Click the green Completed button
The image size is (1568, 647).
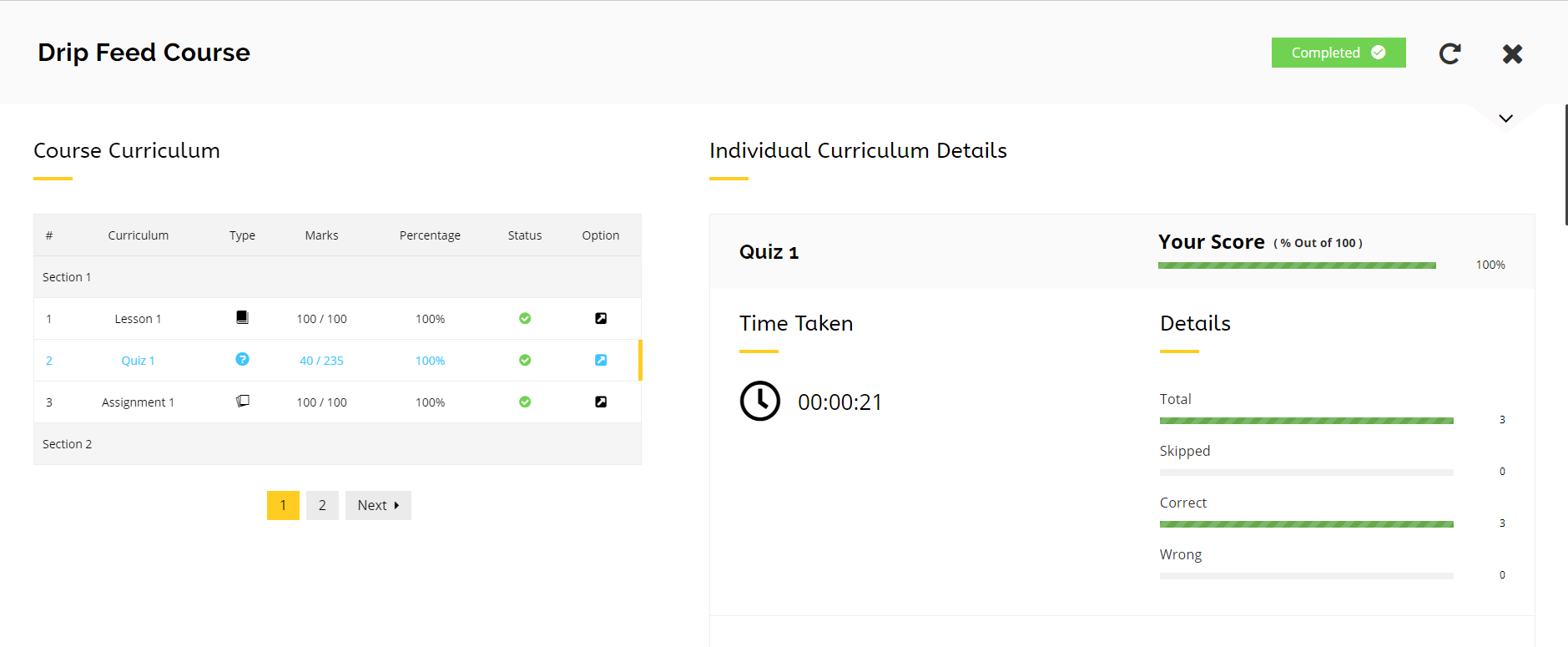point(1338,53)
